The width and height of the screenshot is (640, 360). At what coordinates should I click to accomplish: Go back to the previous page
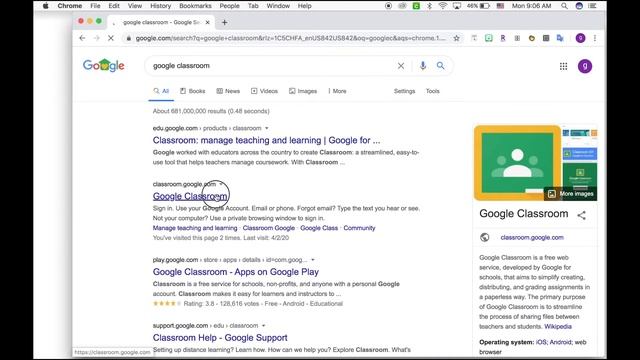click(82, 38)
